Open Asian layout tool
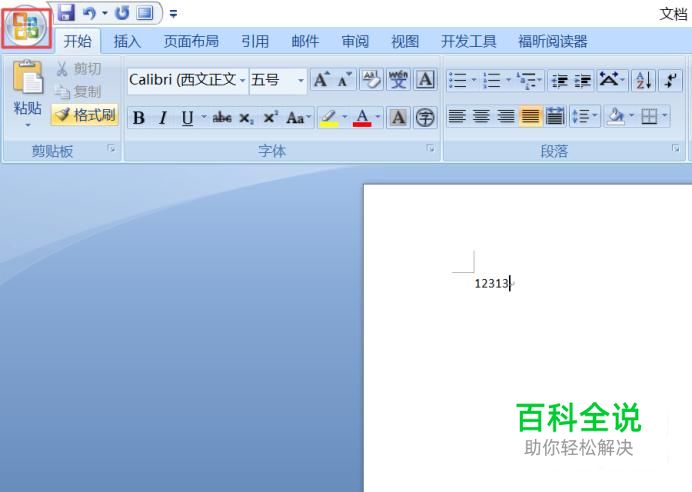The width and height of the screenshot is (692, 492). coord(612,80)
